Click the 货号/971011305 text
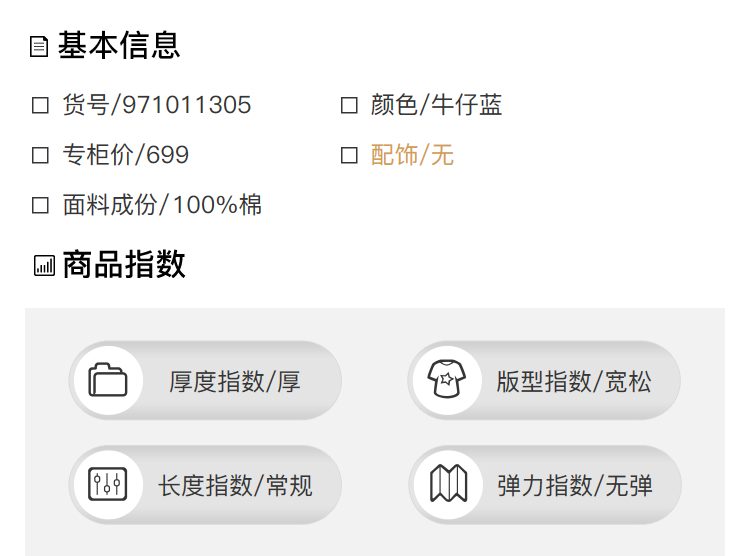The height and width of the screenshot is (556, 750). [x=157, y=105]
